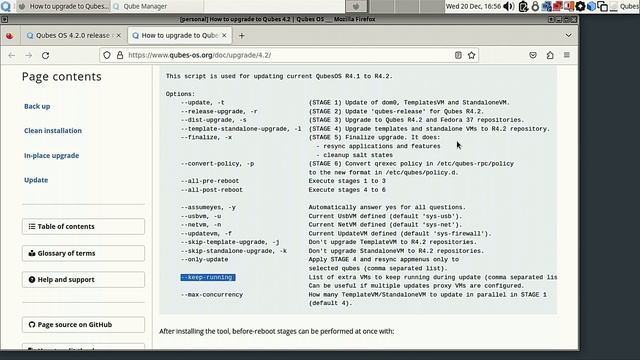
Task: Click the tracking protection shield icon
Action: click(107, 55)
